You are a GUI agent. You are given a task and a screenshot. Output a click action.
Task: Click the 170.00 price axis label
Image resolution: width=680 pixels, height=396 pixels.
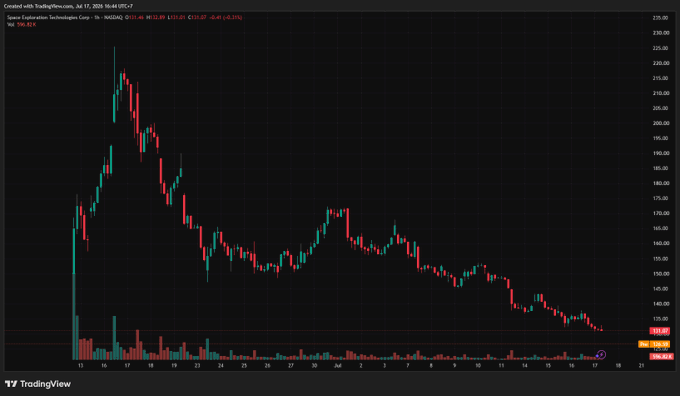point(660,213)
